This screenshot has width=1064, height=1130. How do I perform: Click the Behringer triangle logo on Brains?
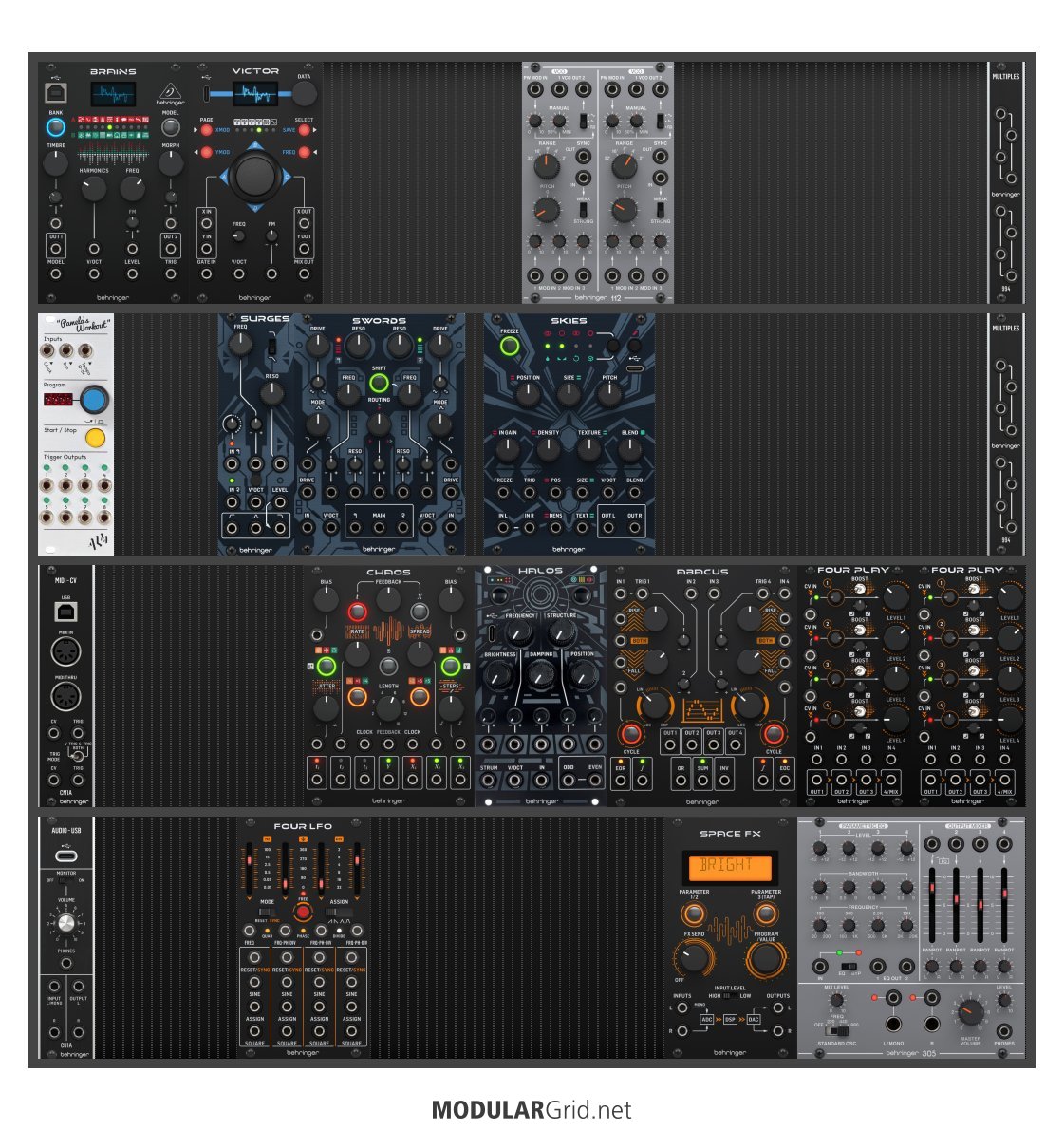170,91
